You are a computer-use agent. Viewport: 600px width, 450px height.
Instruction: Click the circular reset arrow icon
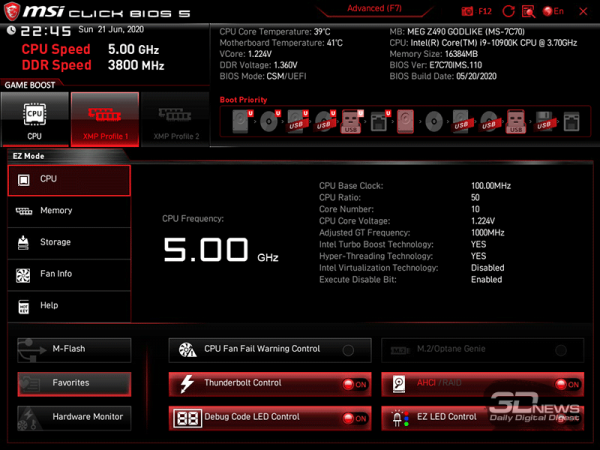coord(510,11)
